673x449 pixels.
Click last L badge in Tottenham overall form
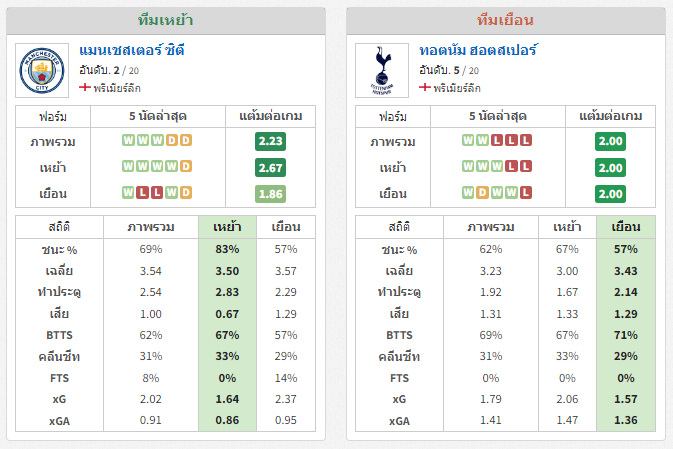(526, 140)
